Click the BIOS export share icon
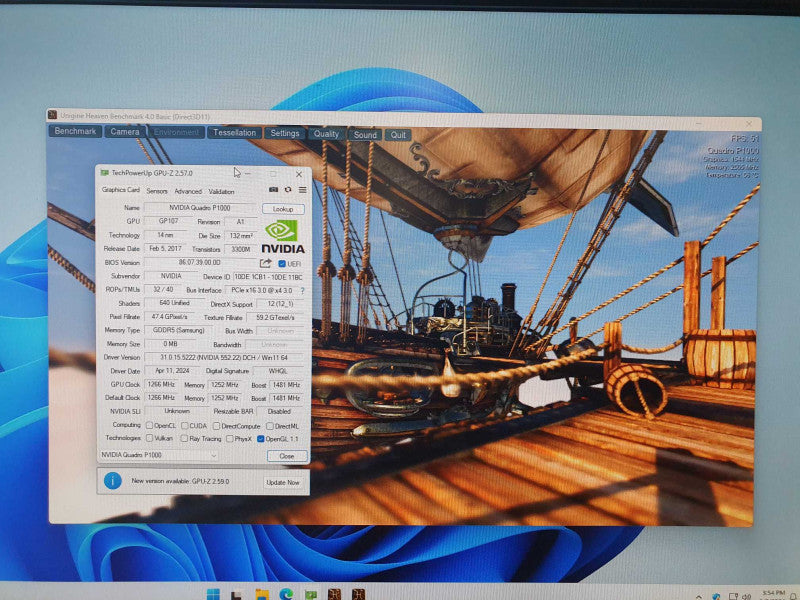 click(x=265, y=263)
